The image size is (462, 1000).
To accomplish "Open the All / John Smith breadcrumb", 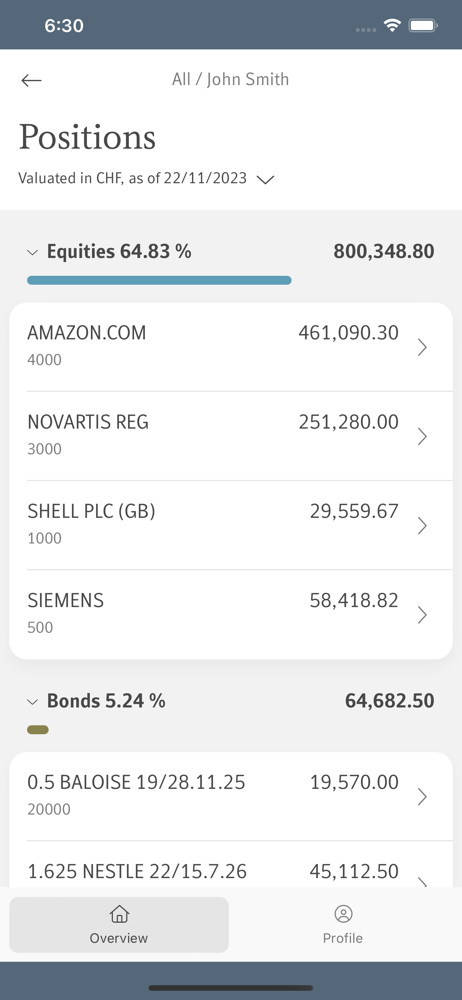I will click(230, 79).
